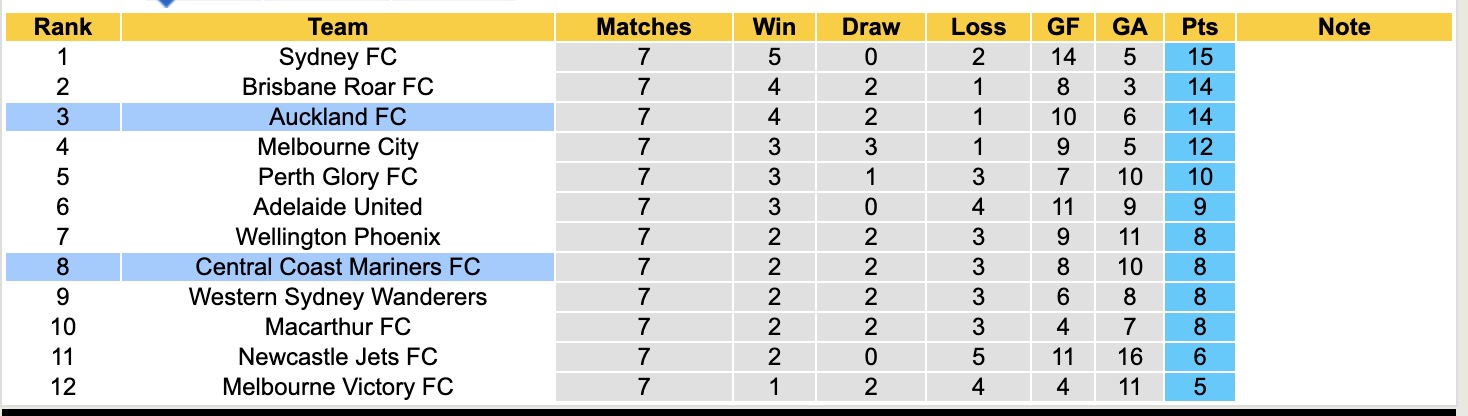Screen dimensions: 1468x416
Task: Select the Central Coast Mariners FC team name
Action: [338, 267]
